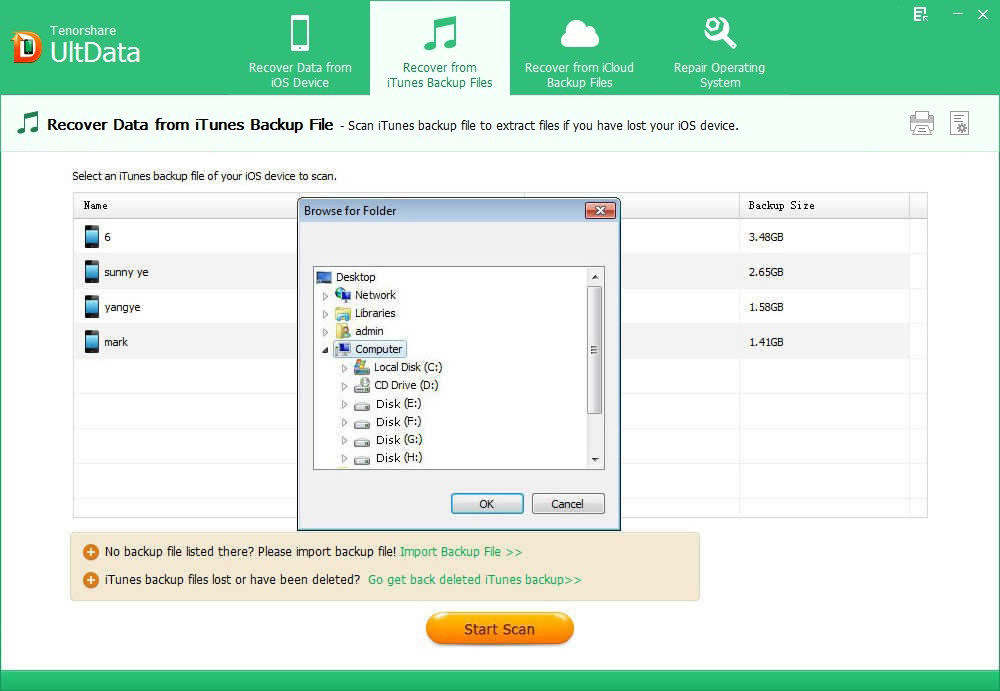Open the settings document icon in header
The width and height of the screenshot is (1000, 691).
[959, 123]
